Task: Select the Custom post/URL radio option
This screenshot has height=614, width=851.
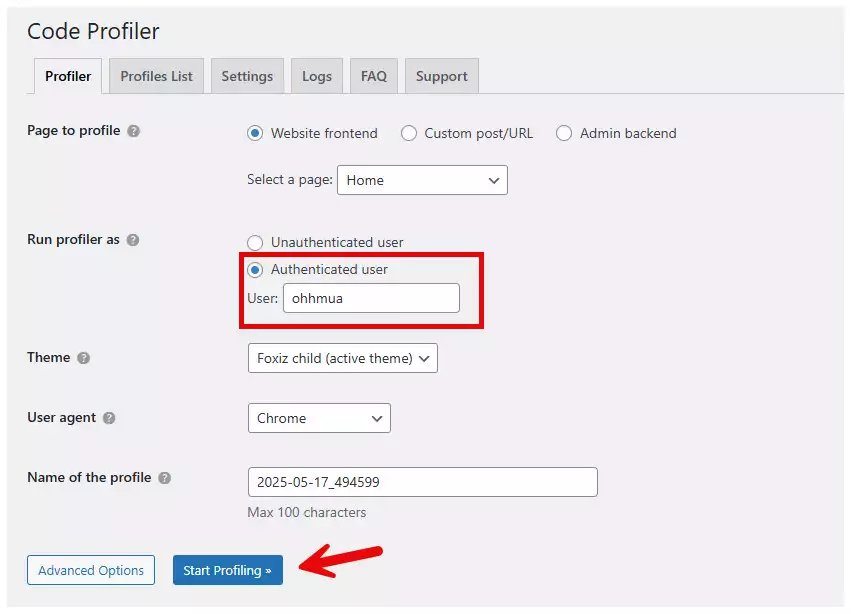Action: click(x=409, y=133)
